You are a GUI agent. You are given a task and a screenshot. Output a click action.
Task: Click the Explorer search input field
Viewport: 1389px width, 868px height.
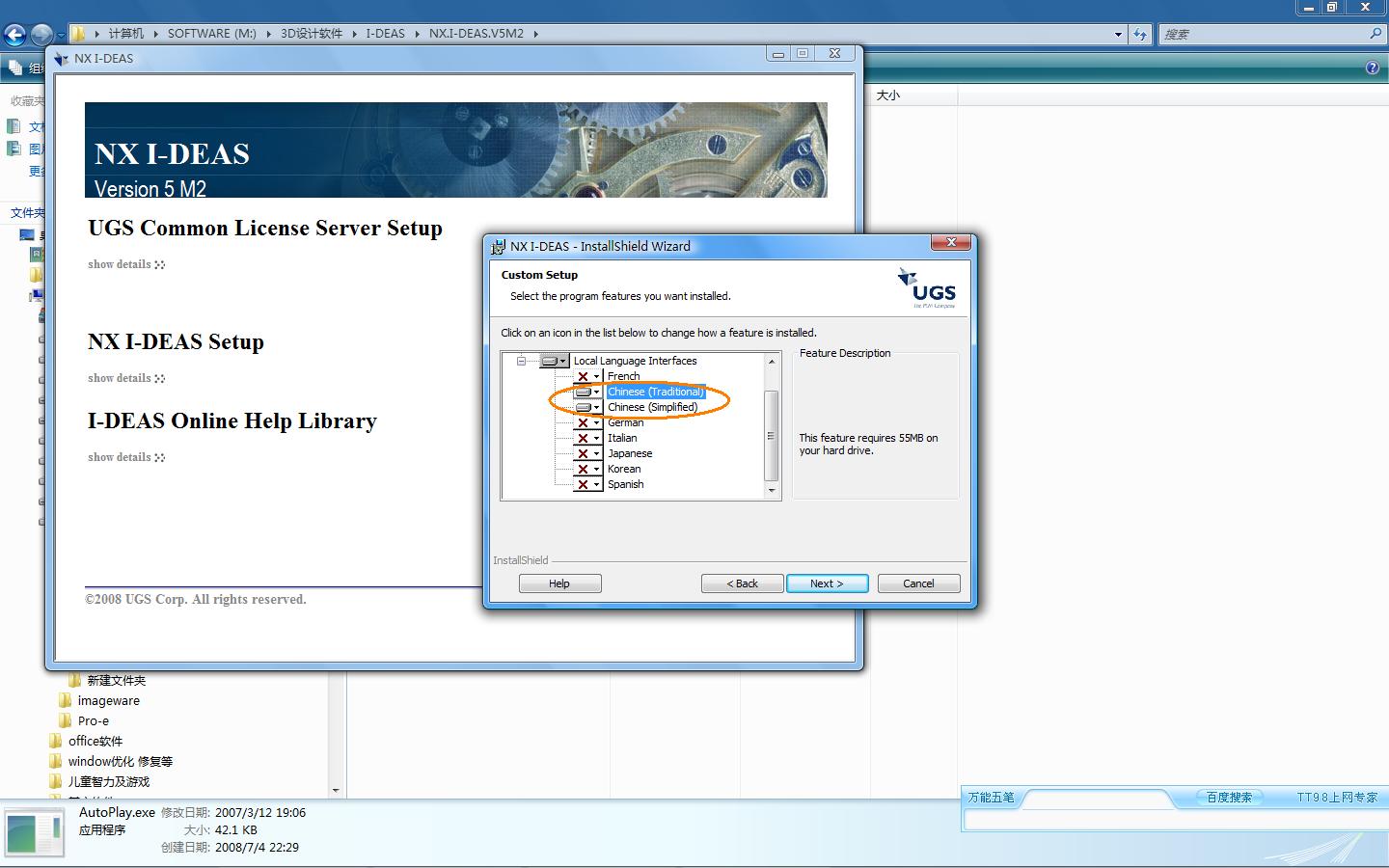[x=1264, y=34]
